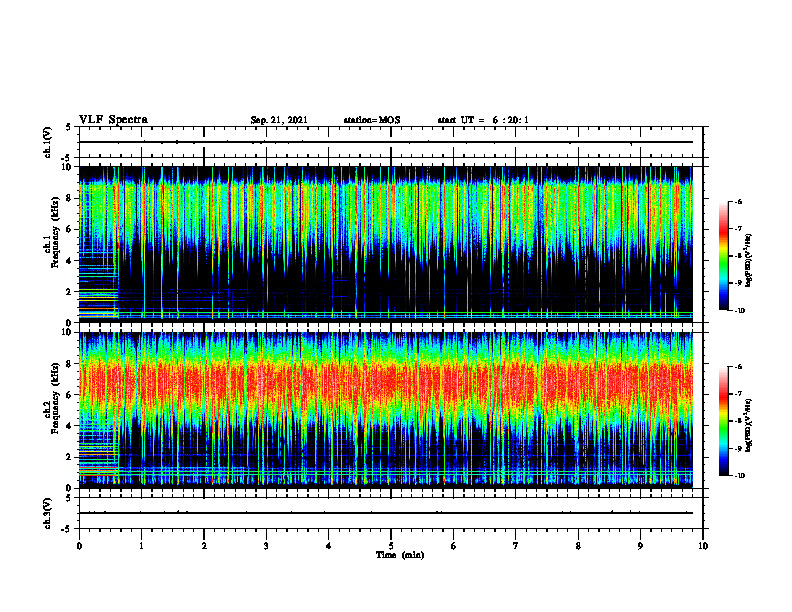This screenshot has height=612, width=792.
Task: Click the "4" kHz tick of ch.2 panel
Action: 70,426
